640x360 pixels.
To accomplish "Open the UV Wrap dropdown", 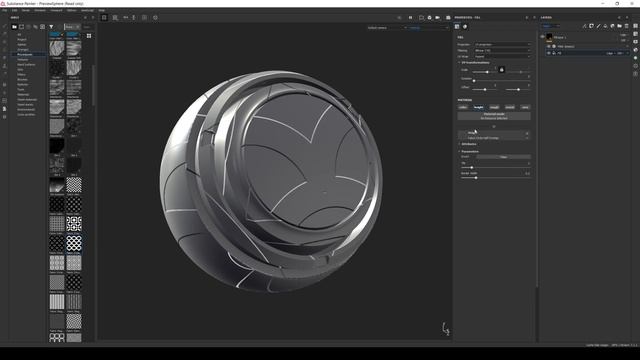I will click(502, 57).
